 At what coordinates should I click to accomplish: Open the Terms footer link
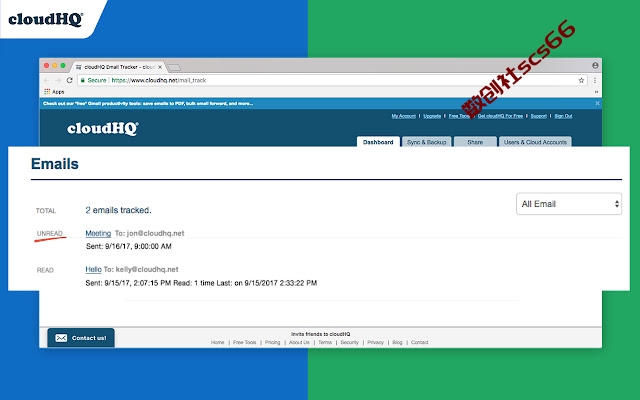click(325, 342)
